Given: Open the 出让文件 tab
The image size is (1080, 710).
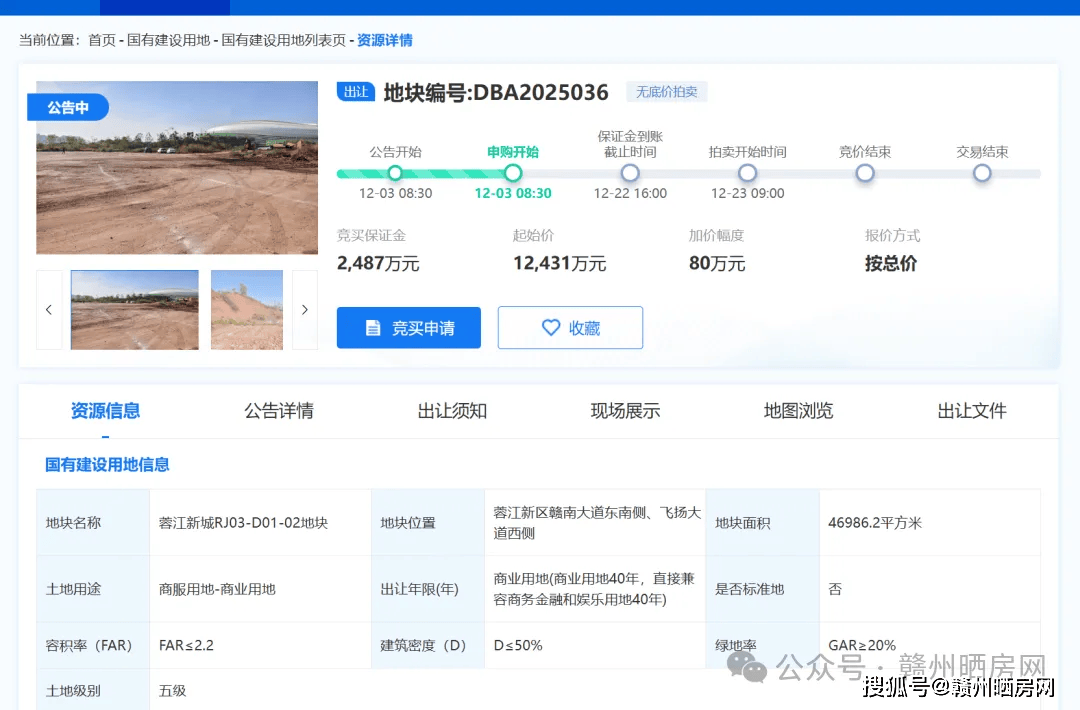Looking at the screenshot, I should click(x=971, y=411).
